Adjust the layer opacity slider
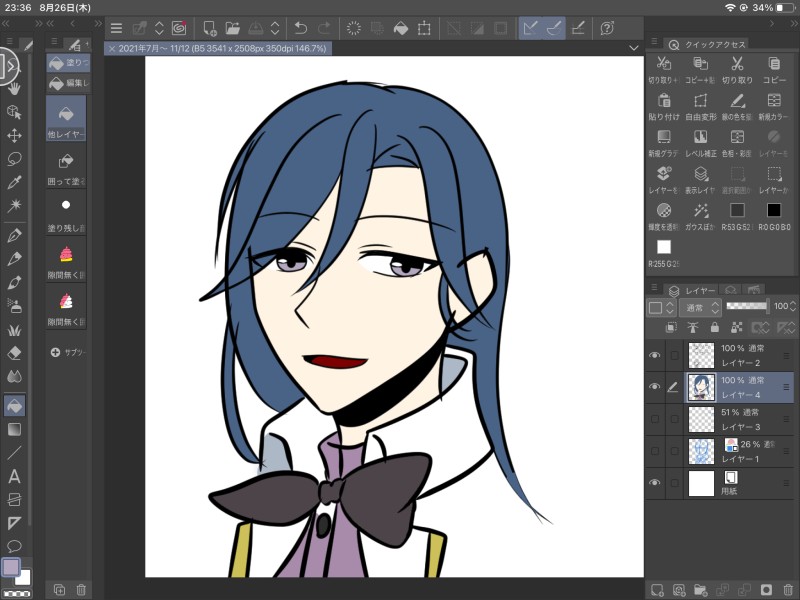Viewport: 800px width, 600px height. click(746, 306)
